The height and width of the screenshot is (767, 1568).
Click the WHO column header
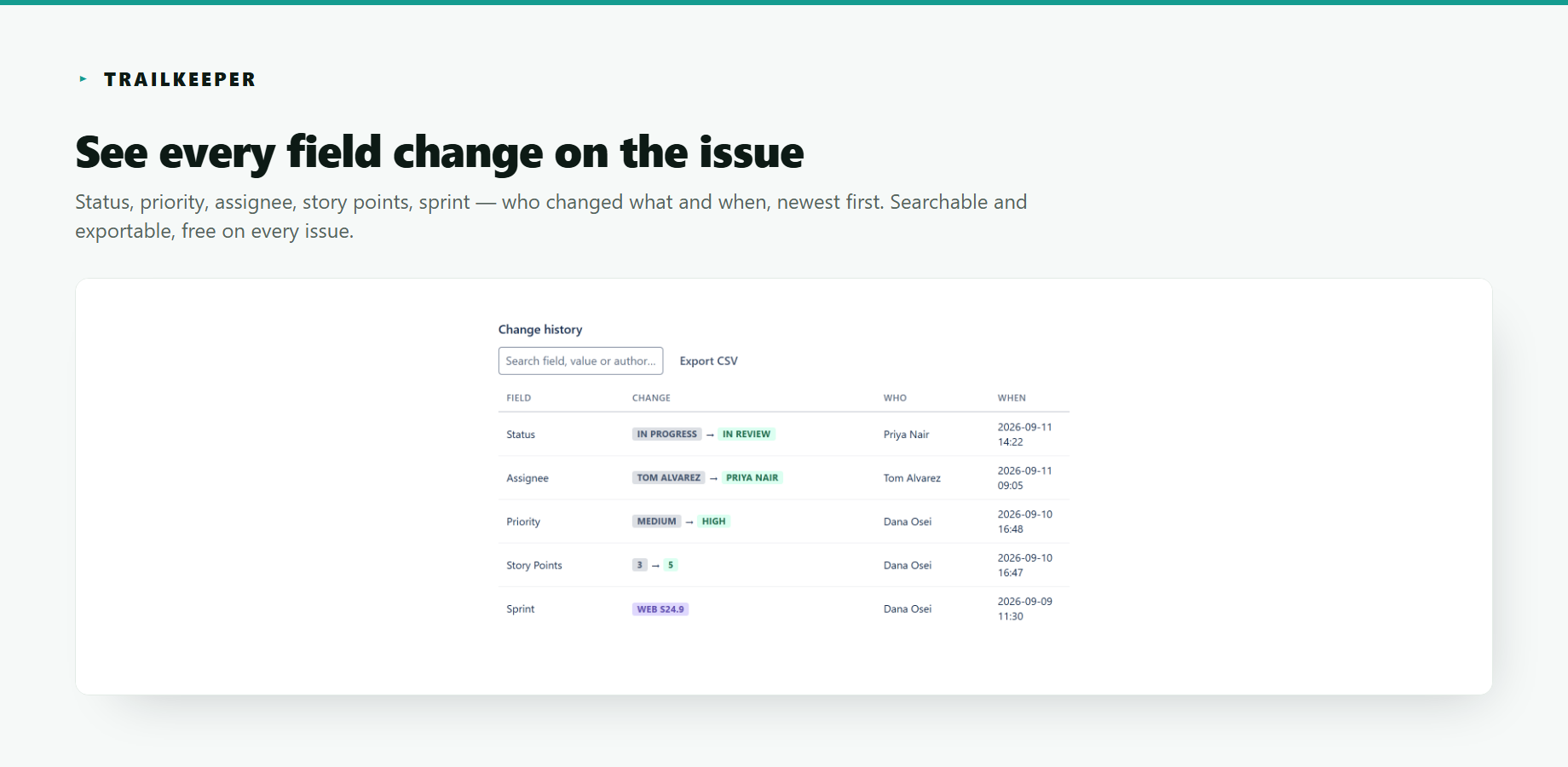[895, 398]
